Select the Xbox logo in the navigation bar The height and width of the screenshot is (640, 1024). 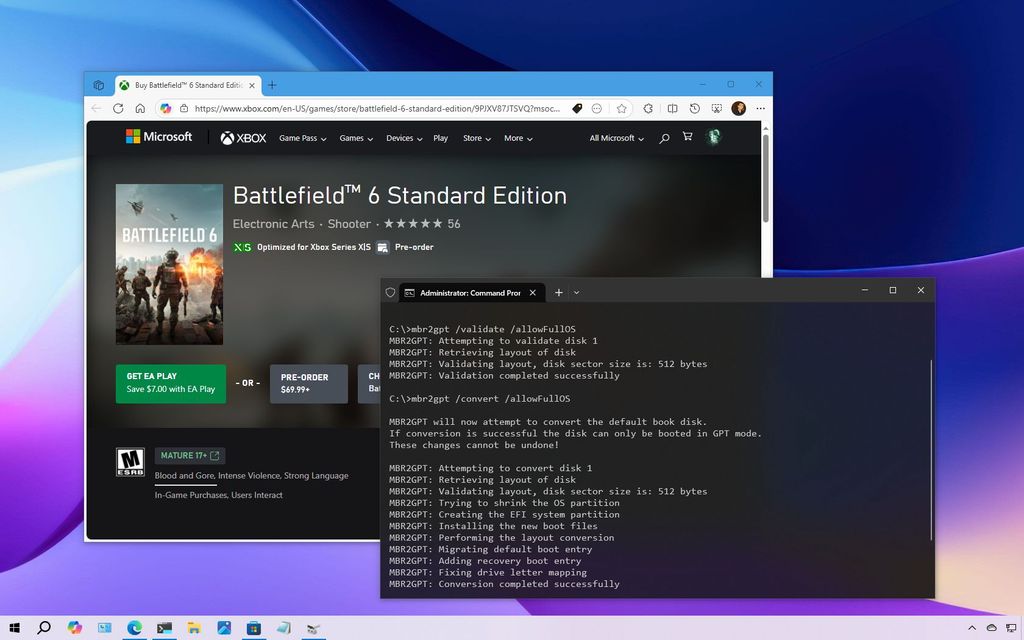pyautogui.click(x=243, y=138)
